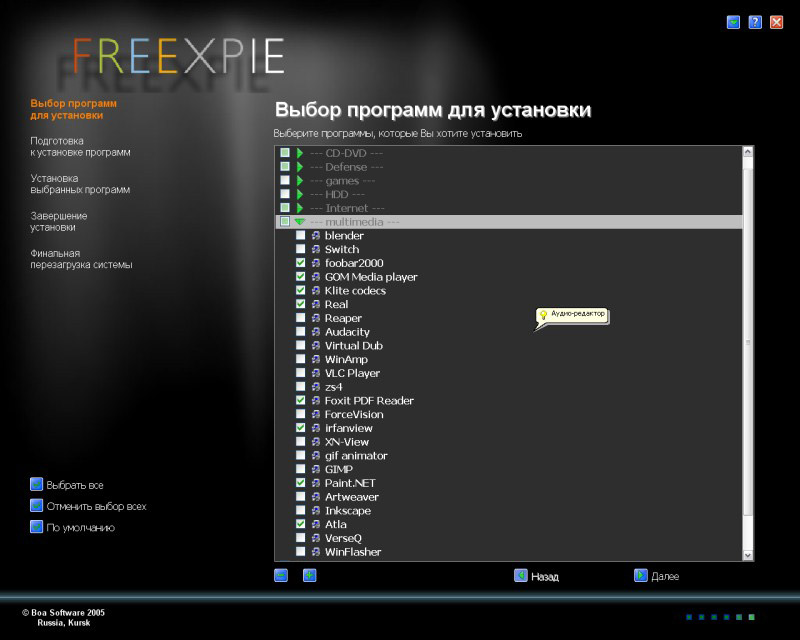Select the WinFlasher row text
Viewport: 800px width, 640px height.
[x=353, y=552]
